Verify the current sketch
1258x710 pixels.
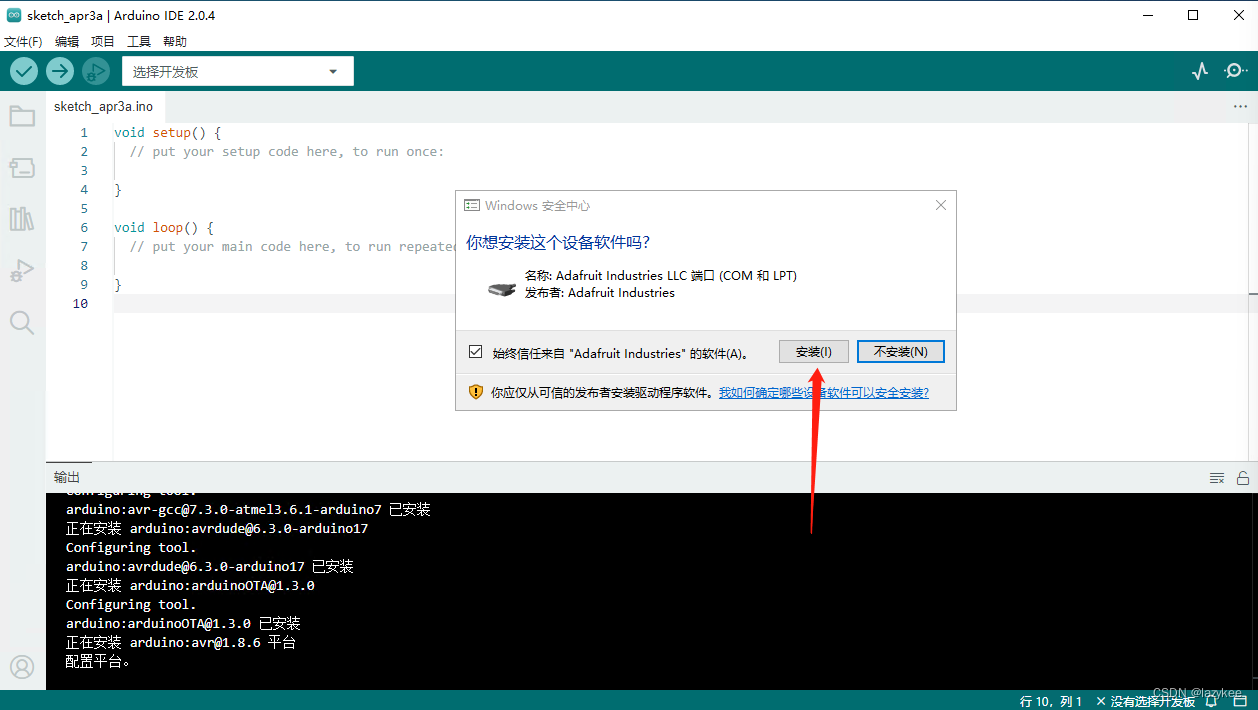[23, 71]
